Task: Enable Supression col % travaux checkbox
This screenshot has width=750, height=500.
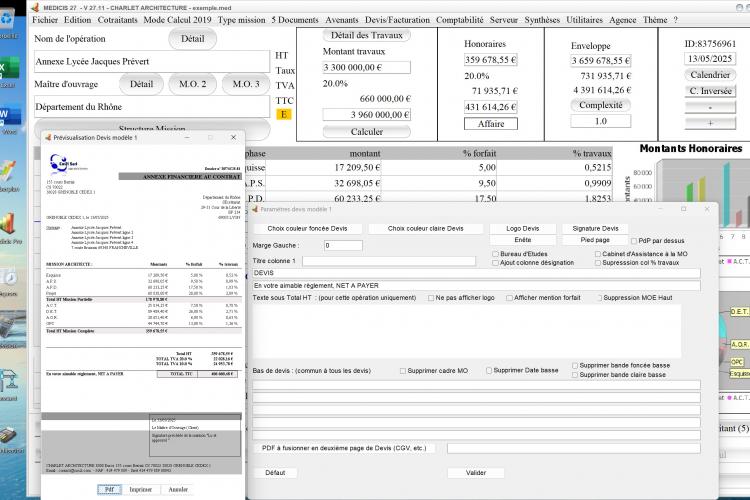Action: pos(597,263)
